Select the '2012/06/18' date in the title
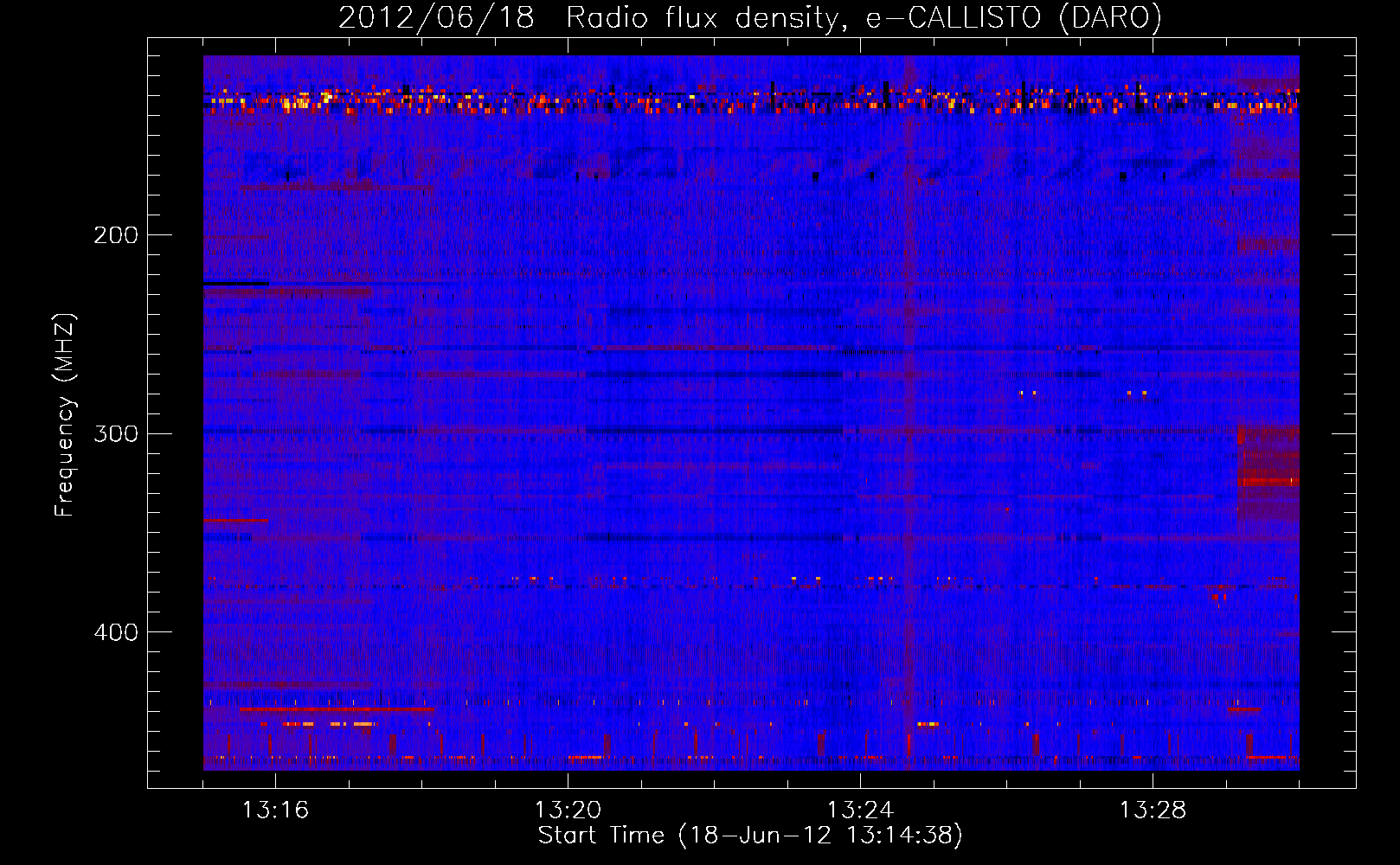This screenshot has height=865, width=1400. 436,17
